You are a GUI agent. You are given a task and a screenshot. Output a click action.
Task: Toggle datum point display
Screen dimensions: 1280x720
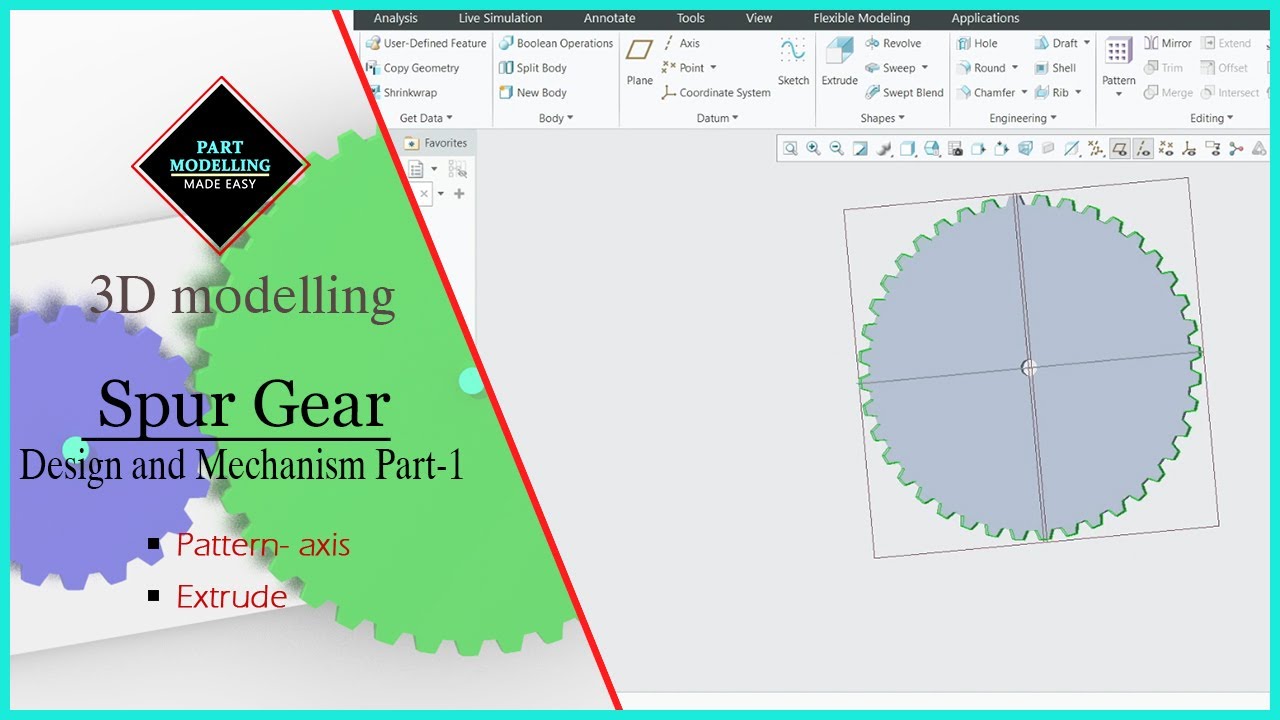pyautogui.click(x=1166, y=149)
